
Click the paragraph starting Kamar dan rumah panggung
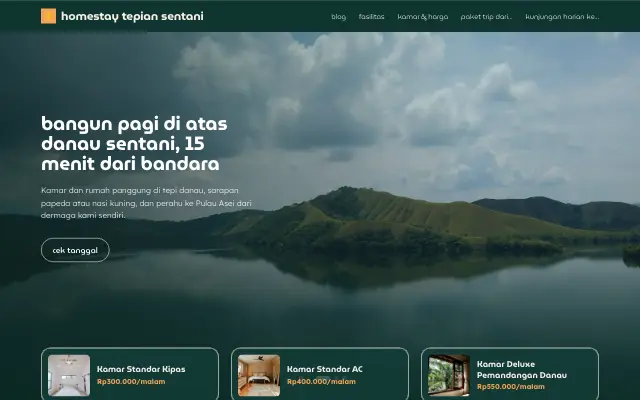(146, 203)
